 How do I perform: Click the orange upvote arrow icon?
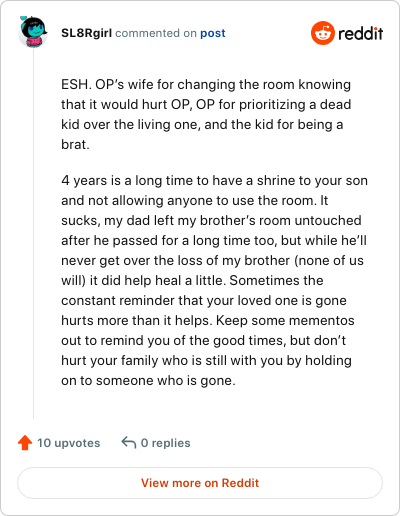25,443
